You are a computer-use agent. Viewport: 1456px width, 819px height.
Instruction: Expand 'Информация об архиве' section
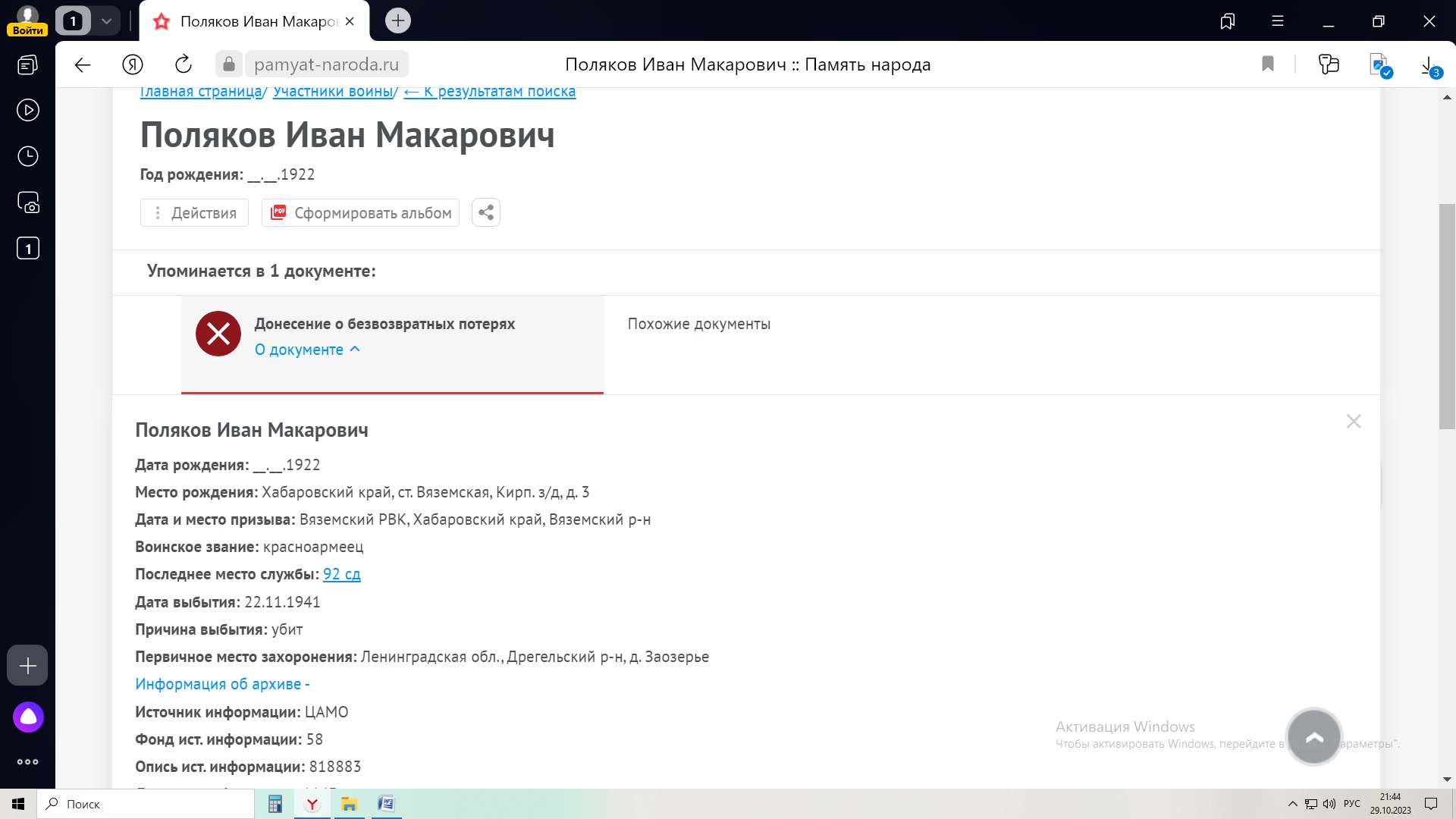[x=222, y=684]
